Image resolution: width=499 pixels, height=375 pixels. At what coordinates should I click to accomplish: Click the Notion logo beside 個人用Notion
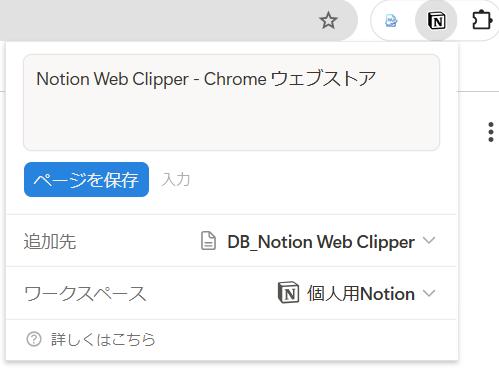pyautogui.click(x=288, y=292)
